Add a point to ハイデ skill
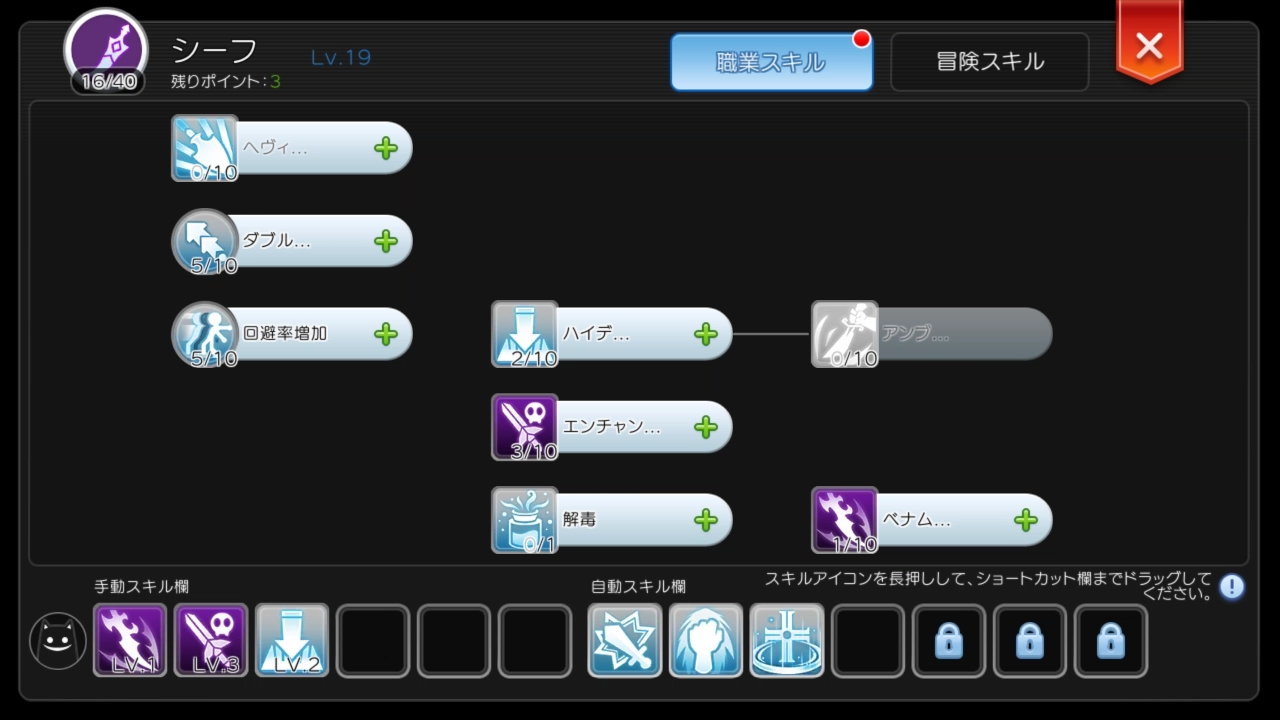 coord(706,334)
